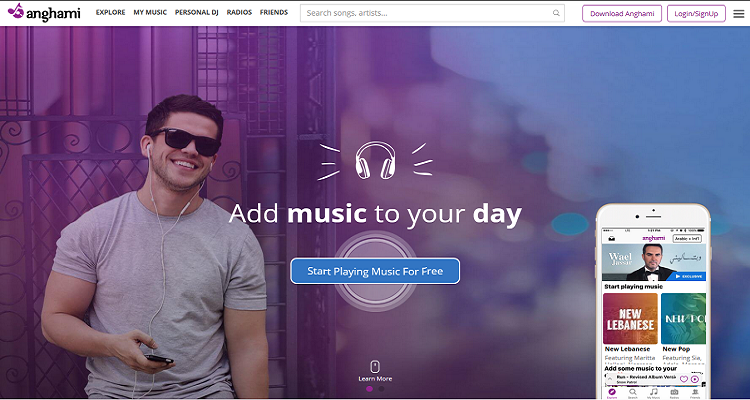
Task: Click the mouse scroll icon above Learn More
Action: [x=375, y=367]
